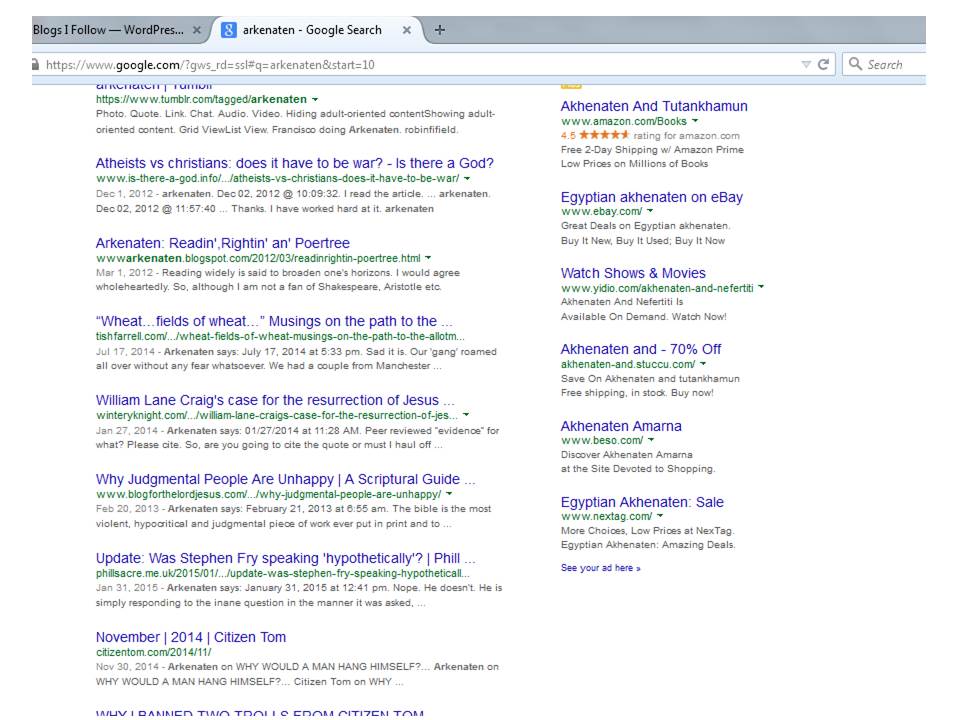Click the search magnifier icon
This screenshot has height=720, width=960.
point(855,64)
